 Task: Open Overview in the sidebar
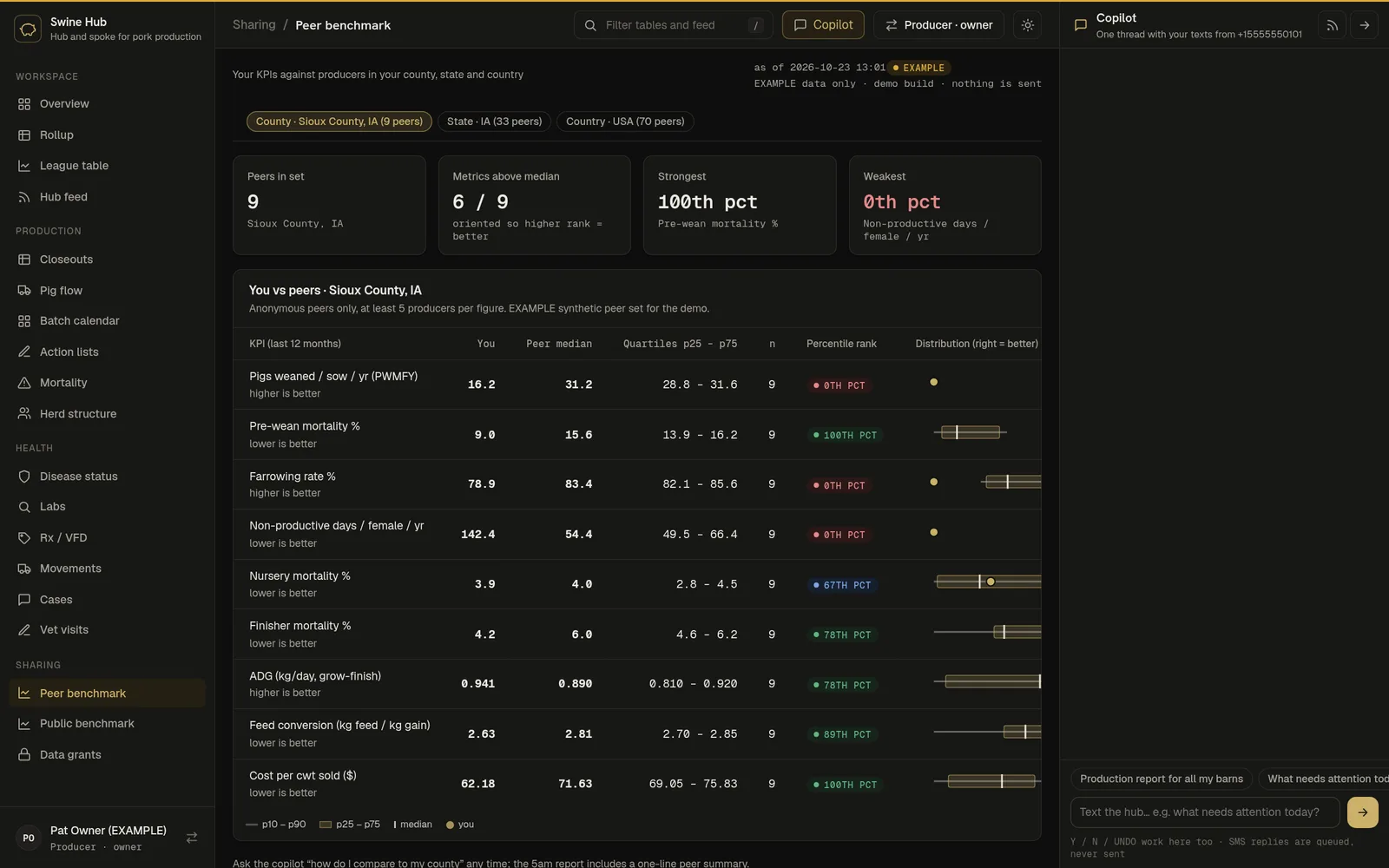coord(108,104)
